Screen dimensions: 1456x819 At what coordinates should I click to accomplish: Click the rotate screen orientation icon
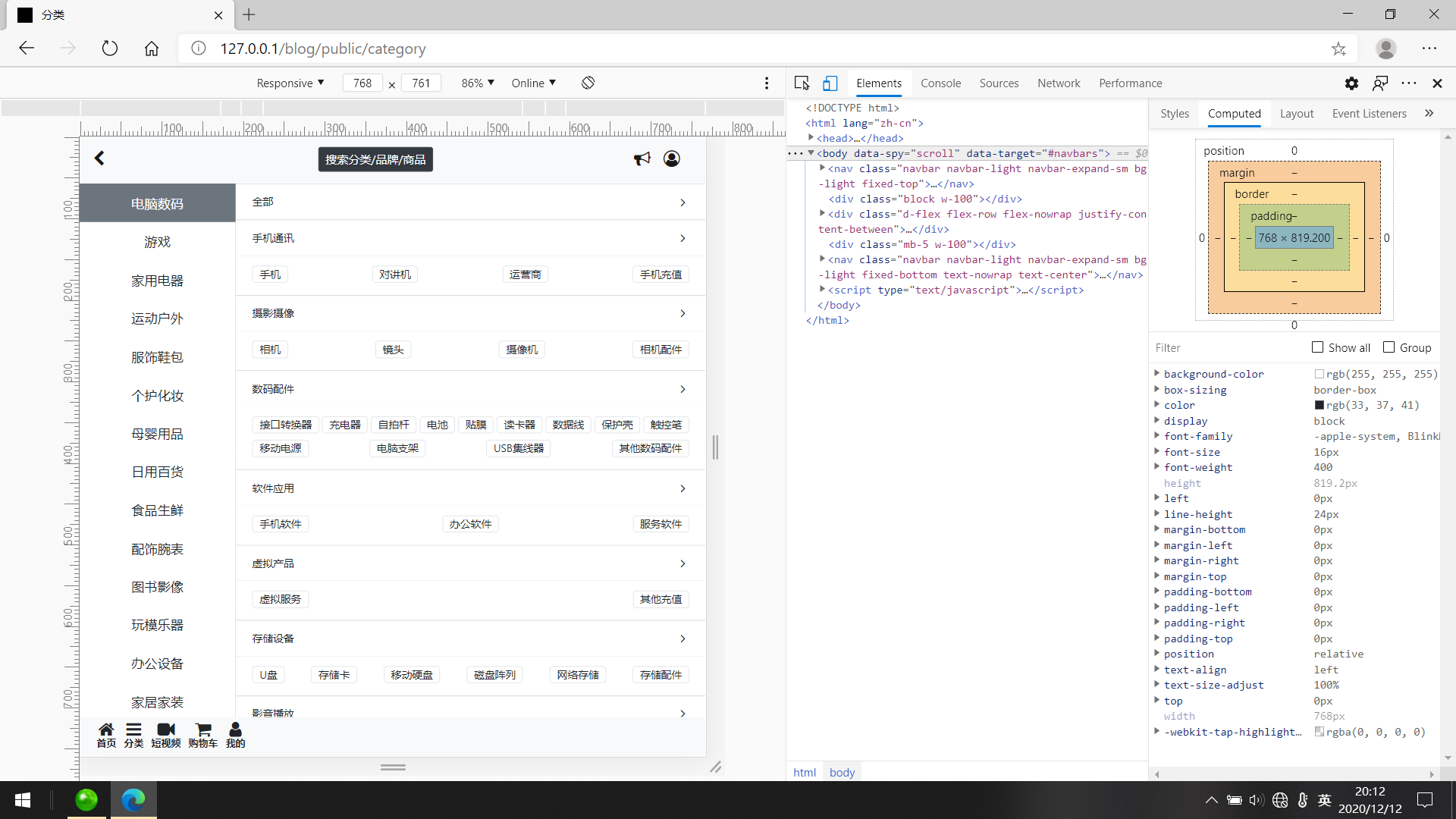[588, 83]
